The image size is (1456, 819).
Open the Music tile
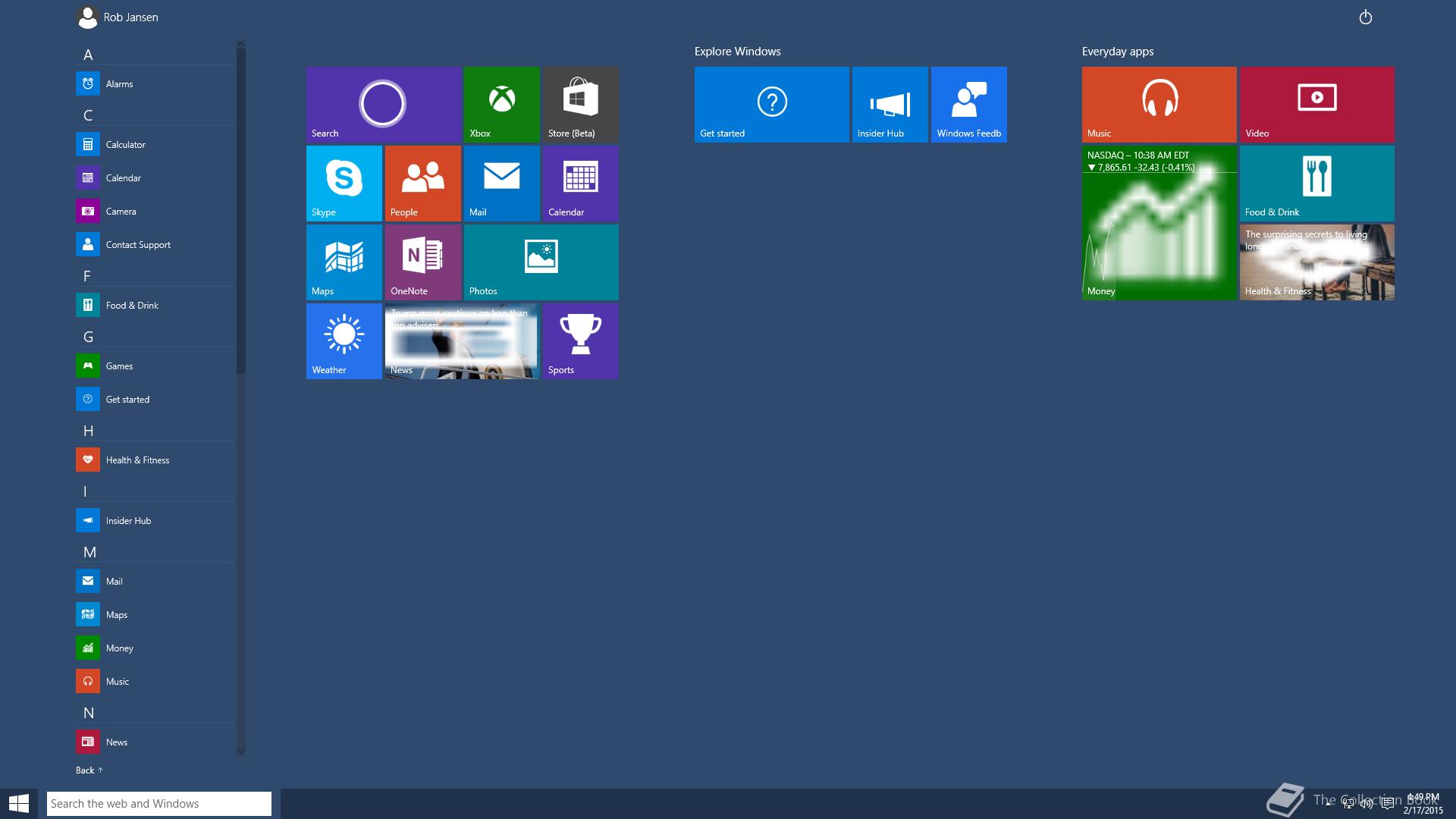[1159, 105]
